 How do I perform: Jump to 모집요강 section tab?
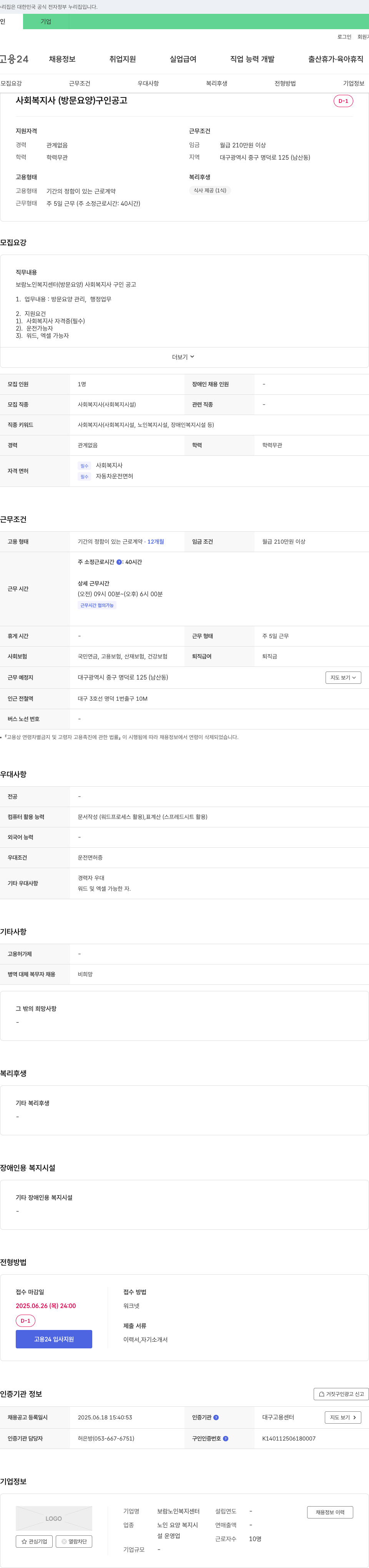point(11,83)
